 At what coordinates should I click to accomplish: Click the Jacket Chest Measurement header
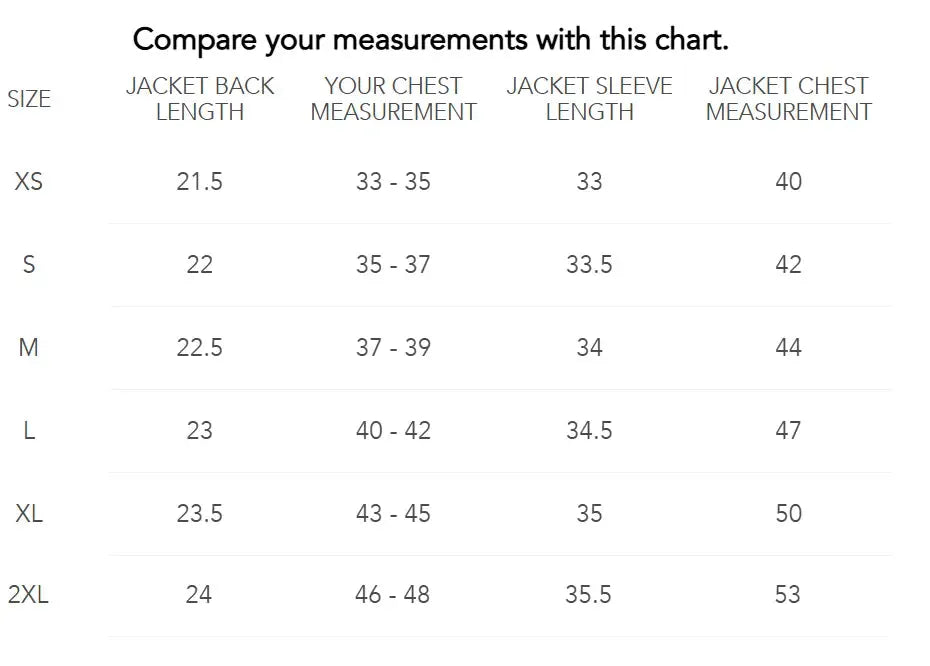[x=789, y=99]
